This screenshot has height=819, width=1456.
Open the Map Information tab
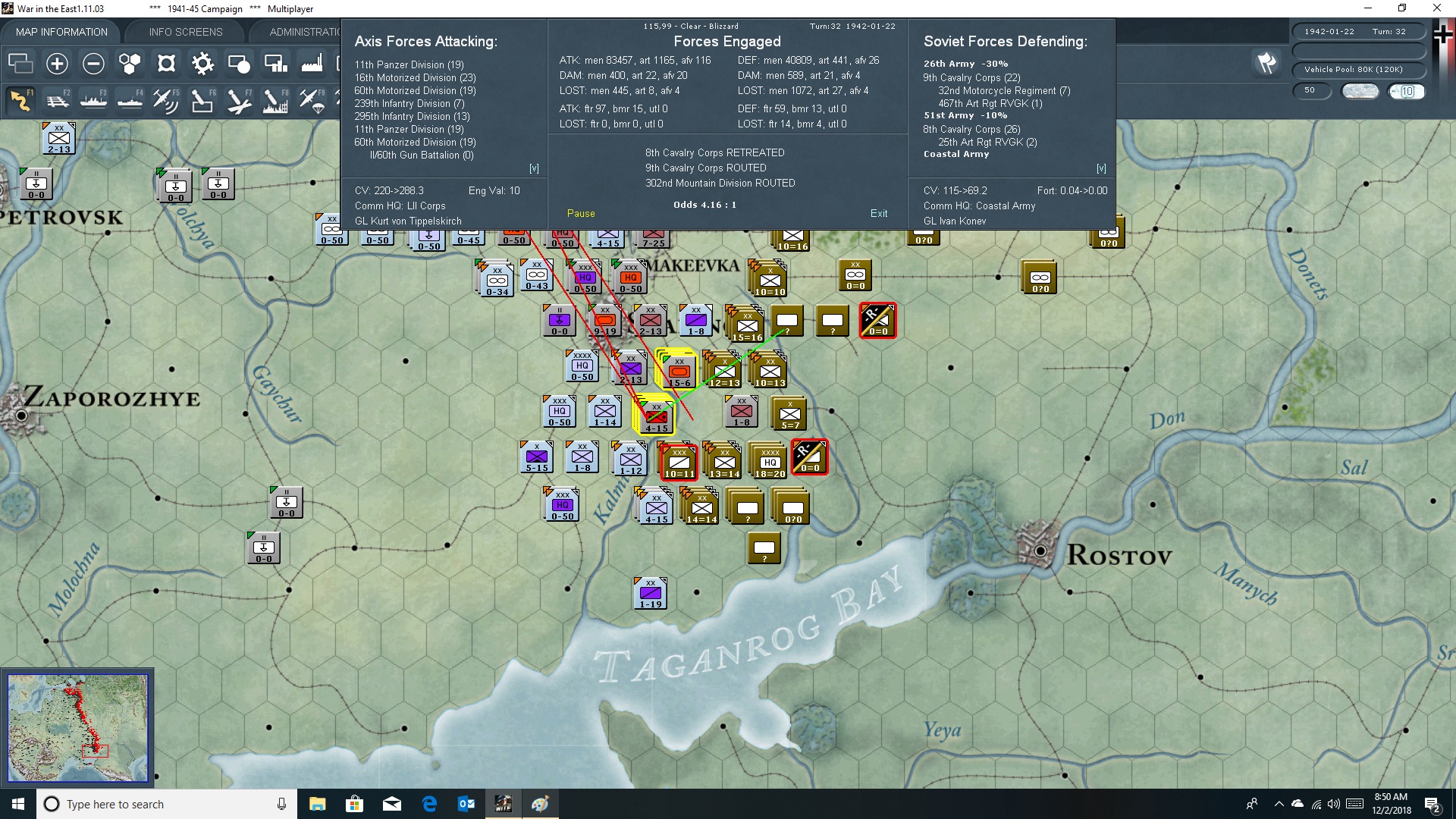point(61,32)
